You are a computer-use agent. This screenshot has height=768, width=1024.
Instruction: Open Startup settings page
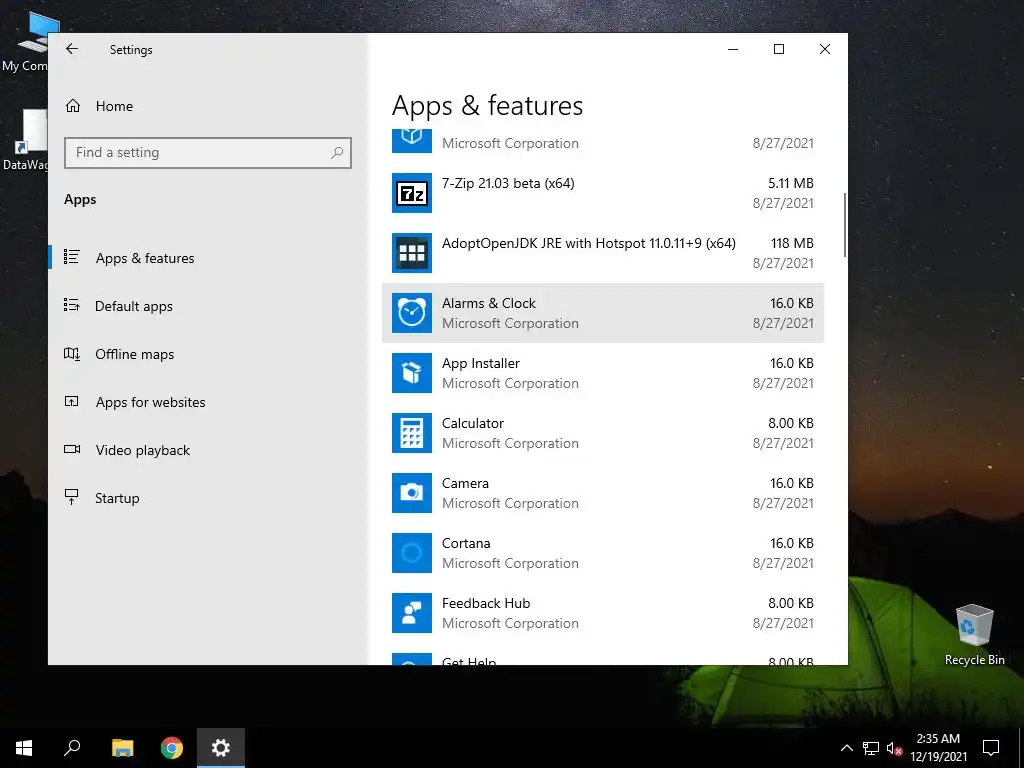pos(208,498)
